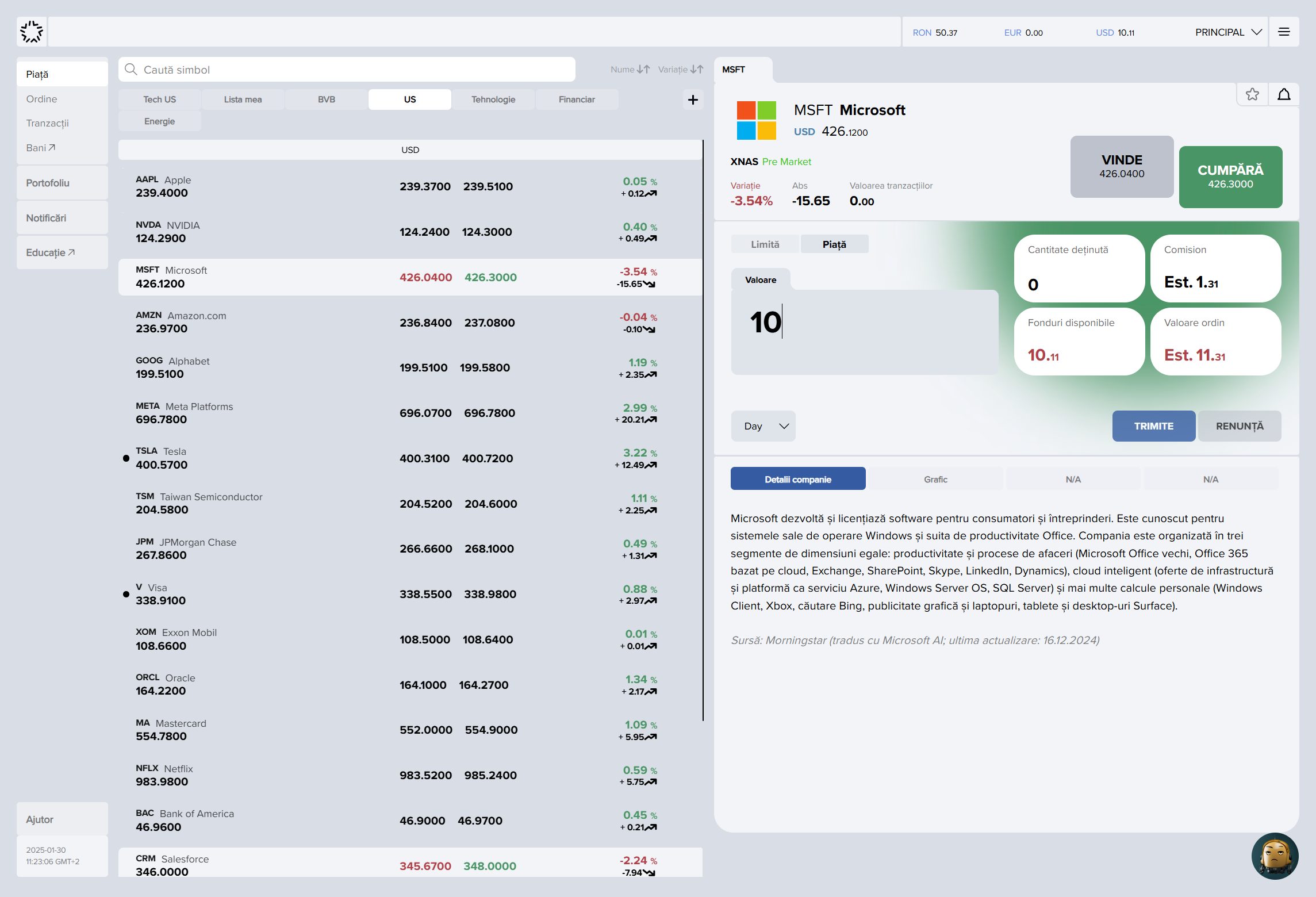Select the MSFT Microsoft row

410,277
